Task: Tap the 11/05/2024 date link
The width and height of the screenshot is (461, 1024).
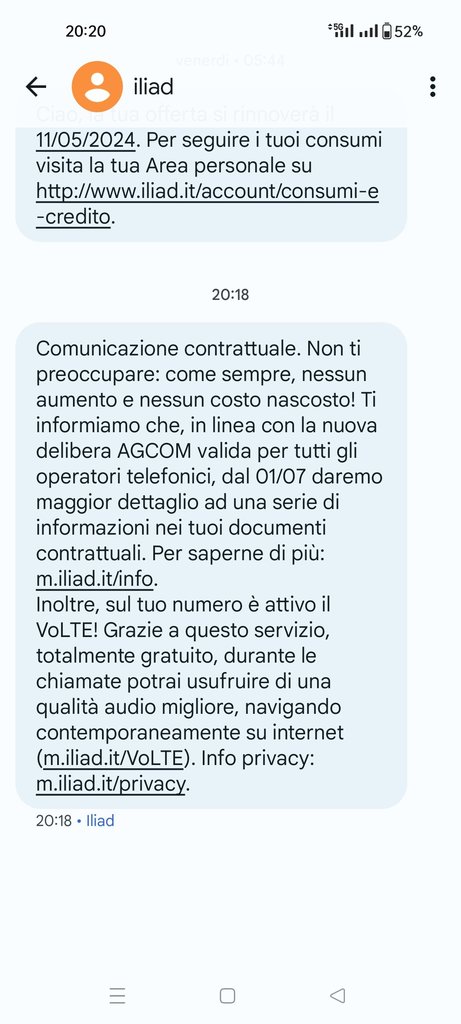Action: 86,140
